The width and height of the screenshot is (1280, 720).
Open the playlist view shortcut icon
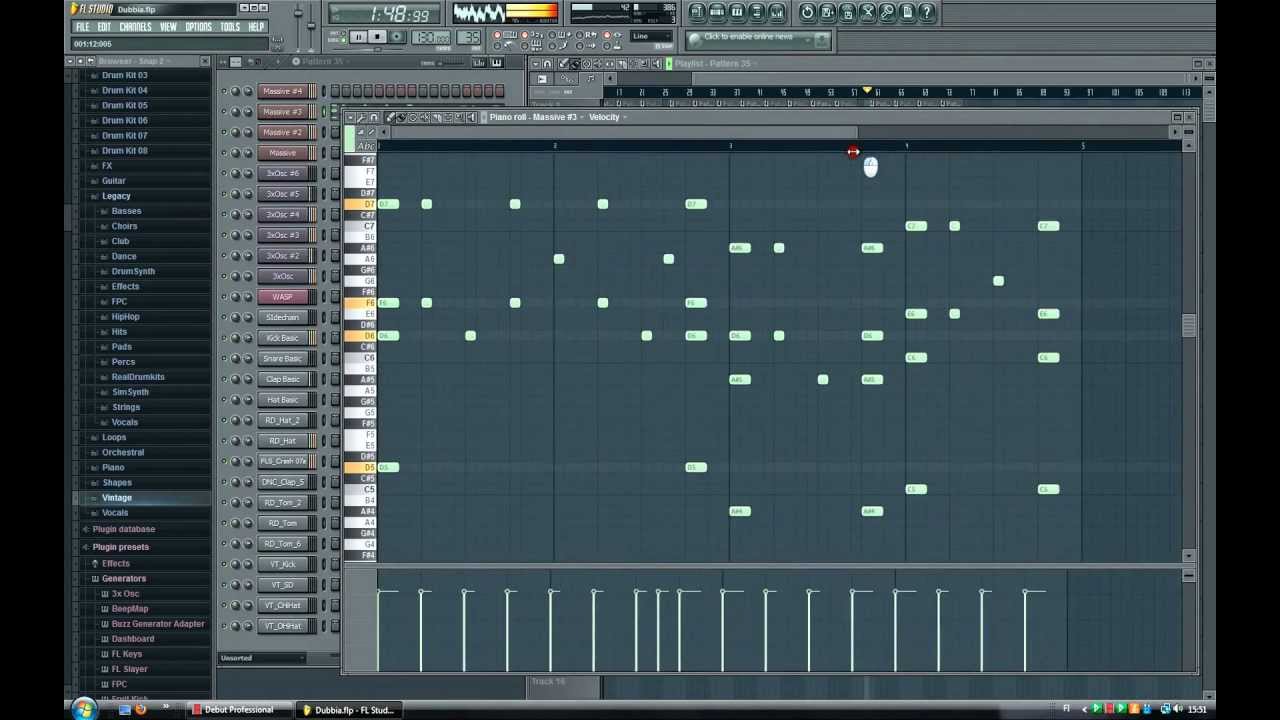click(697, 12)
